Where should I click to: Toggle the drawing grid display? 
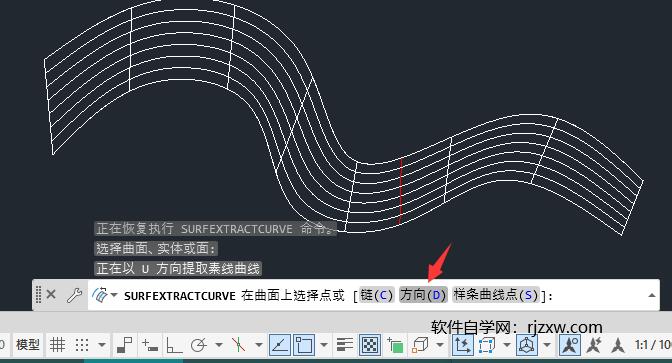(57, 345)
